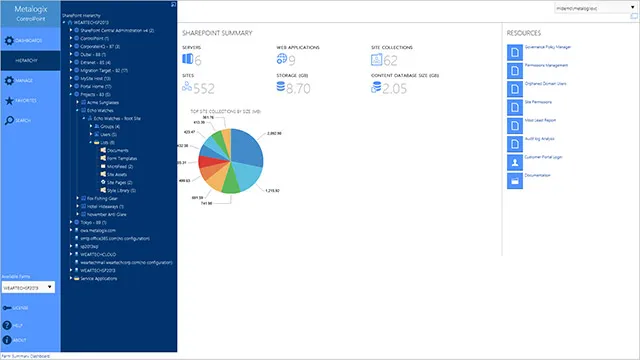Open Customer Portal Login person icon
Viewport: 640px width, 360px height.
click(515, 162)
